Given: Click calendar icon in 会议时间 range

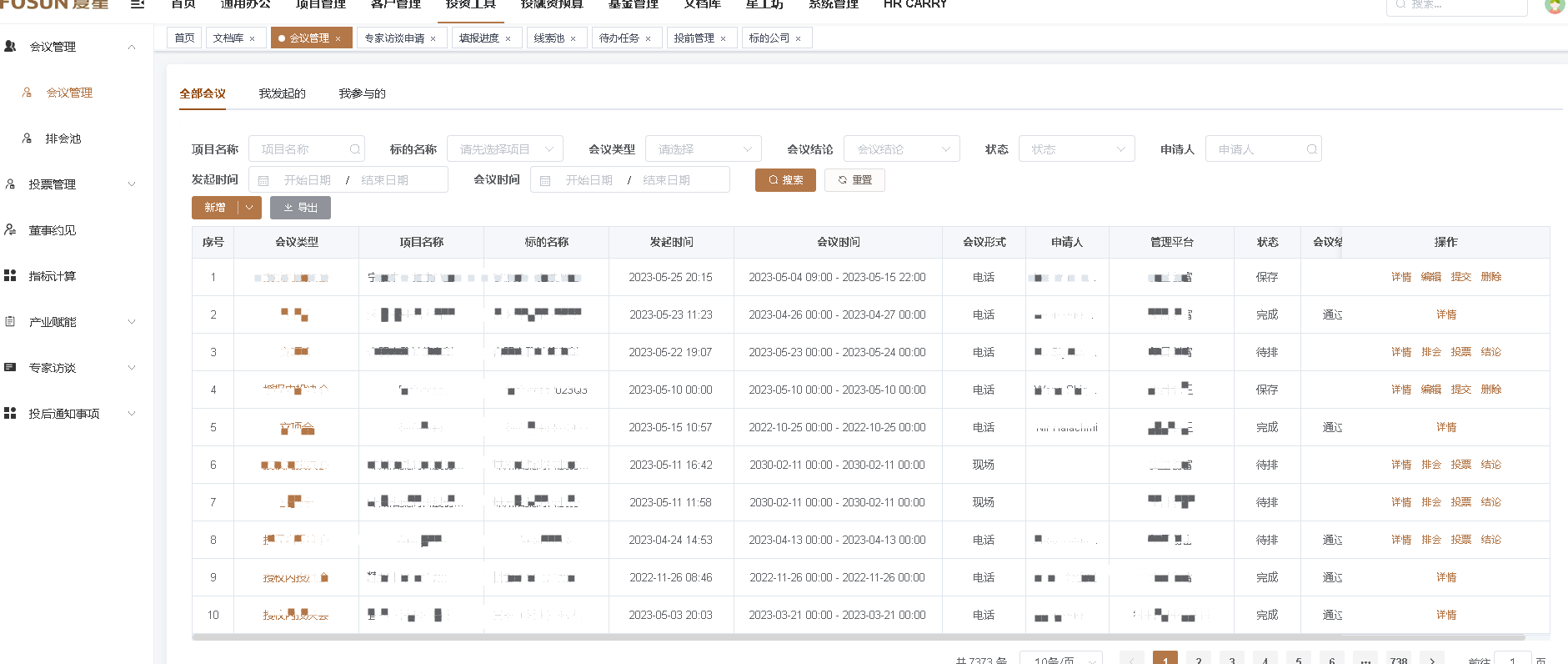Looking at the screenshot, I should (545, 180).
